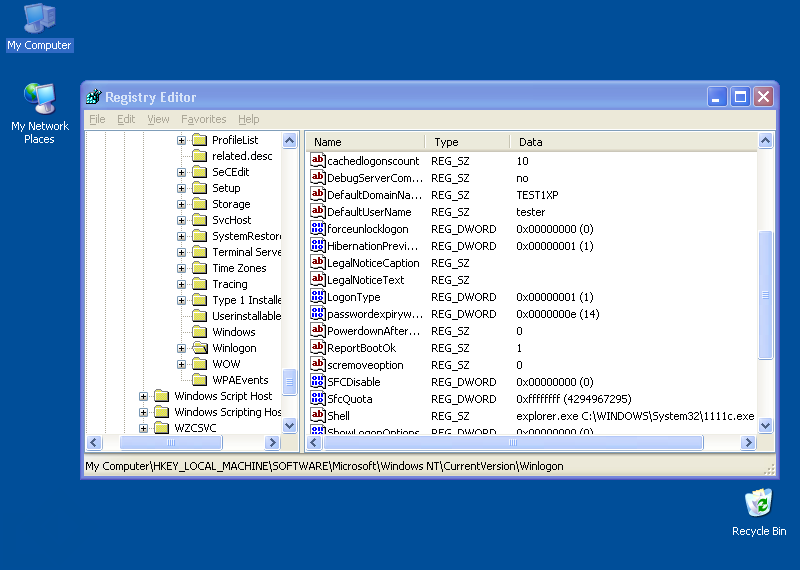Click the DWORD icon beside HibernationPrevi...
Image resolution: width=800 pixels, height=570 pixels.
[x=317, y=245]
